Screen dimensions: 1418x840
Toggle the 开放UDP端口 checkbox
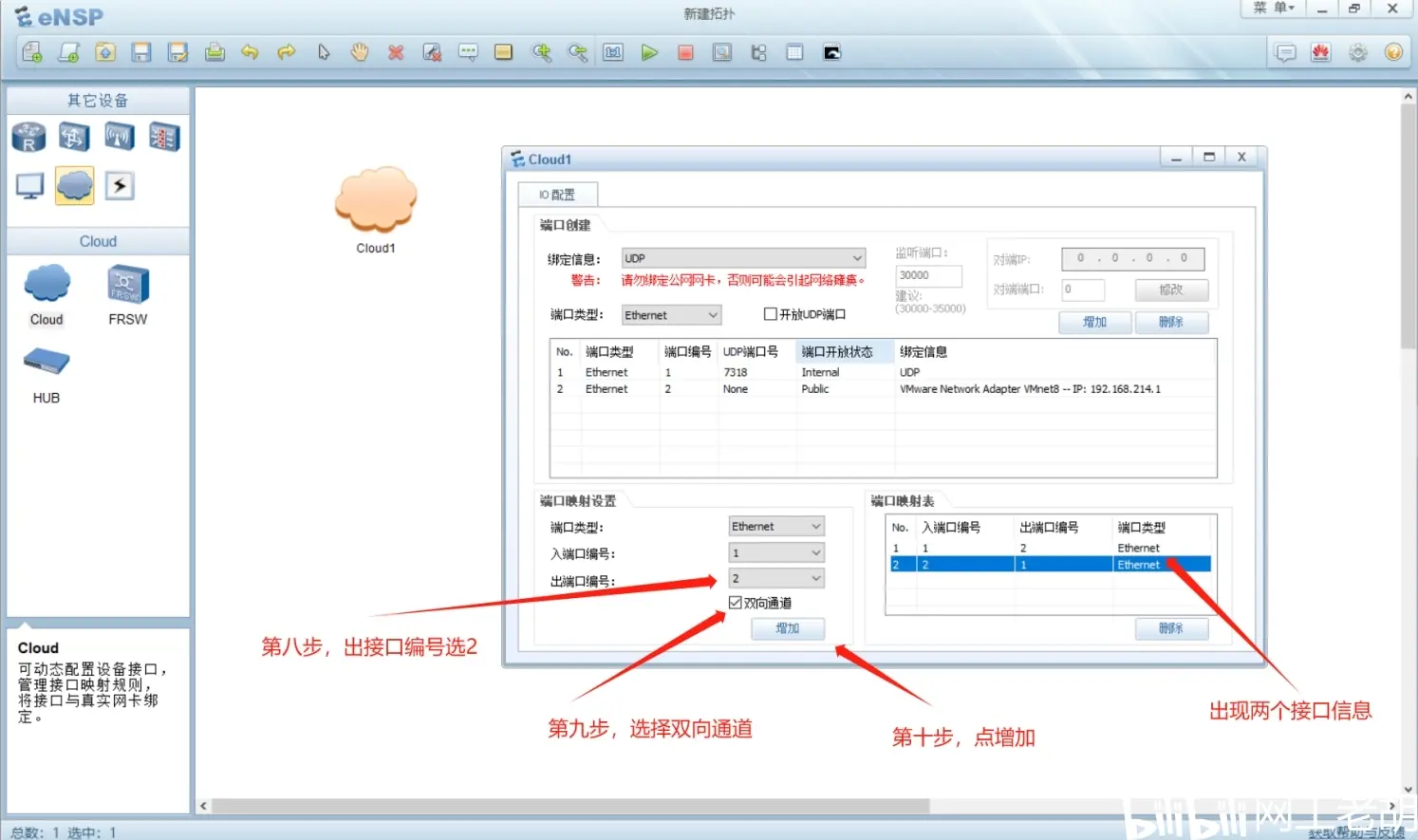pyautogui.click(x=771, y=314)
